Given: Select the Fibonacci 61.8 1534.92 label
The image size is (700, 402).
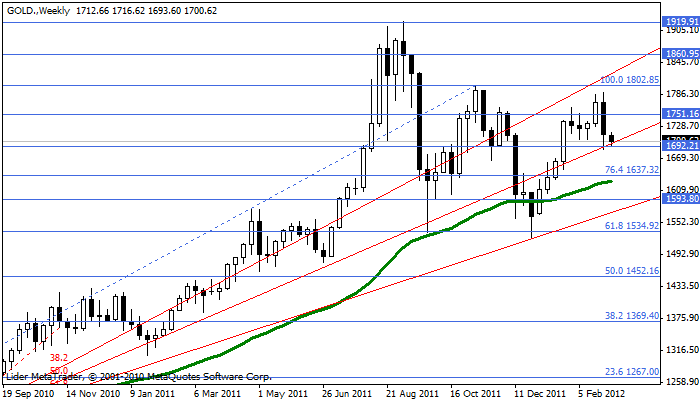Looking at the screenshot, I should pos(631,226).
